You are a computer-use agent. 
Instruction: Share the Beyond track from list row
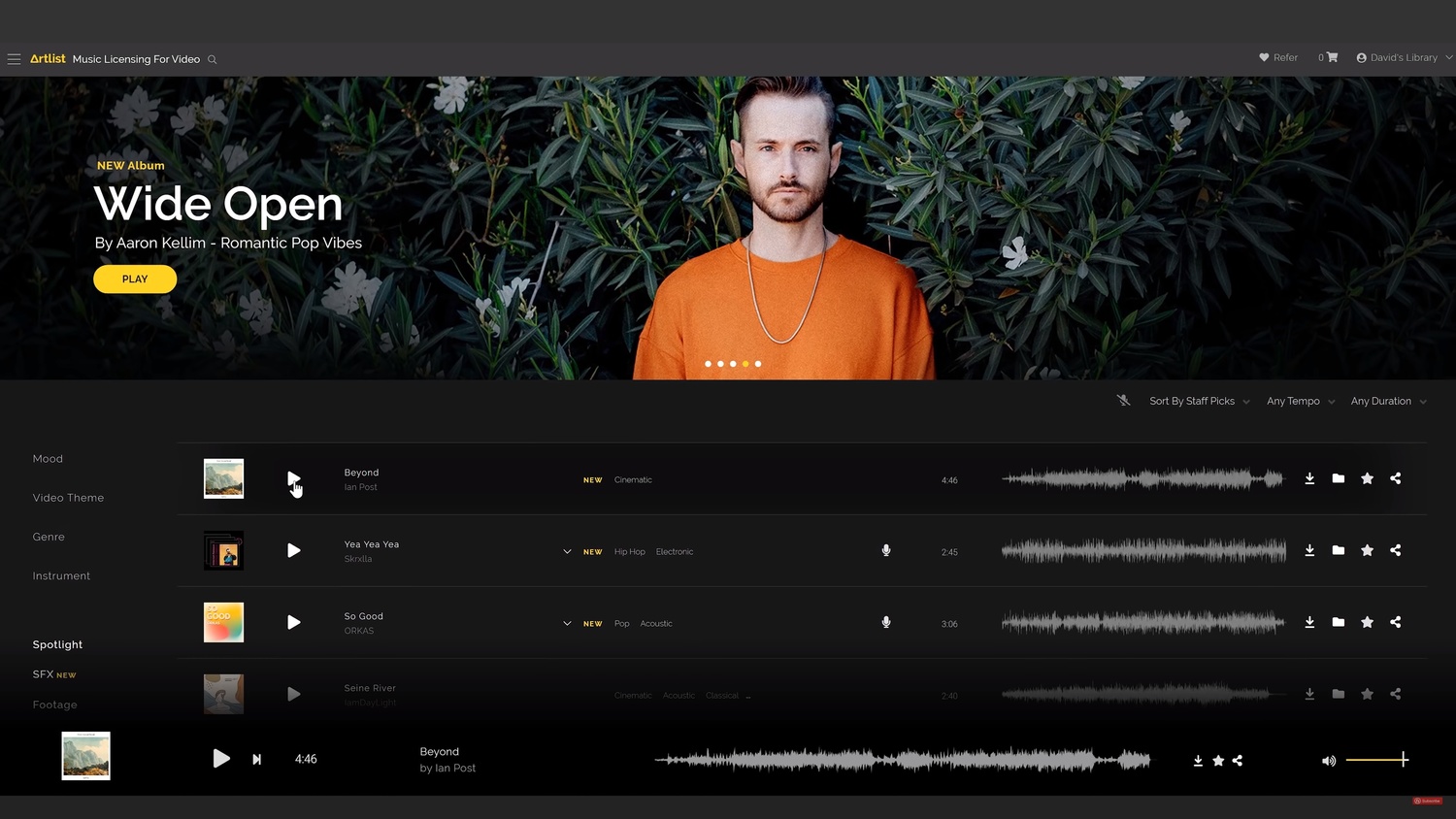click(1395, 478)
